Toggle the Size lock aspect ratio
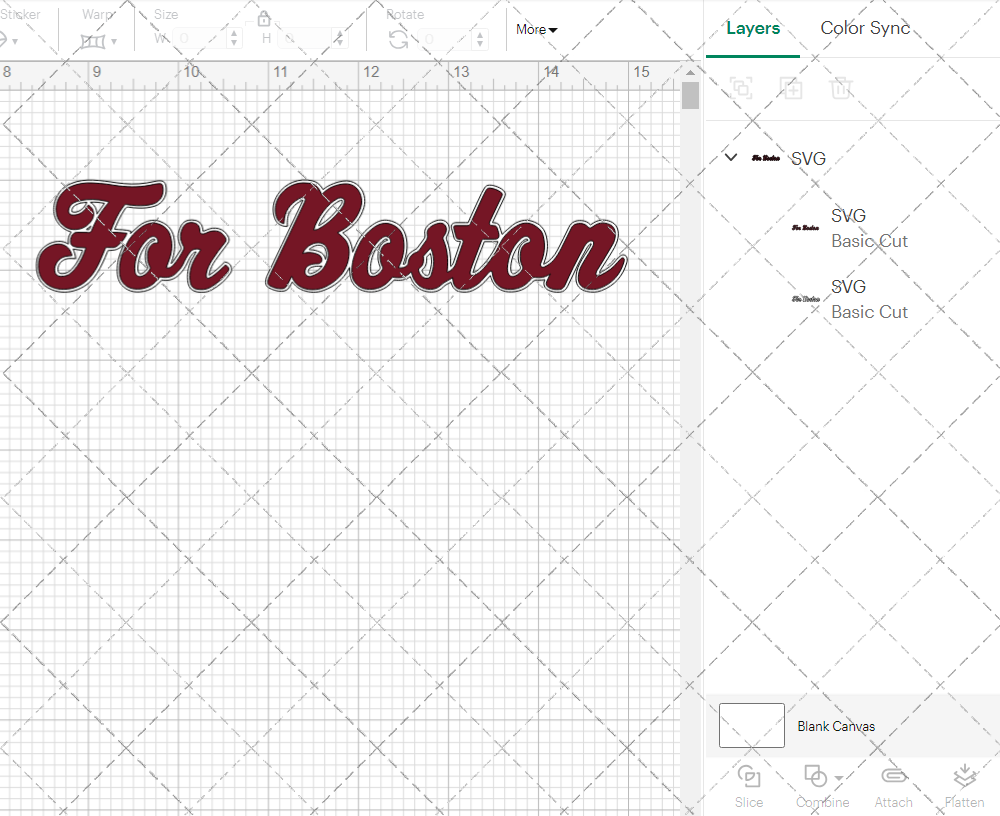This screenshot has width=1000, height=816. (263, 18)
